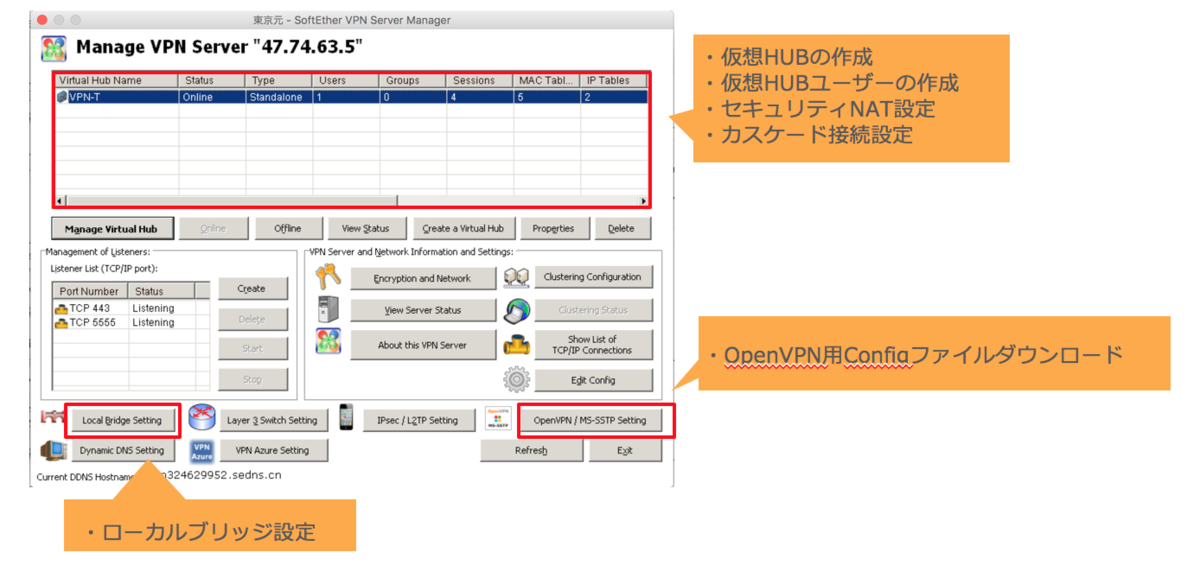Take the hub Offline
The height and width of the screenshot is (565, 1200).
288,228
